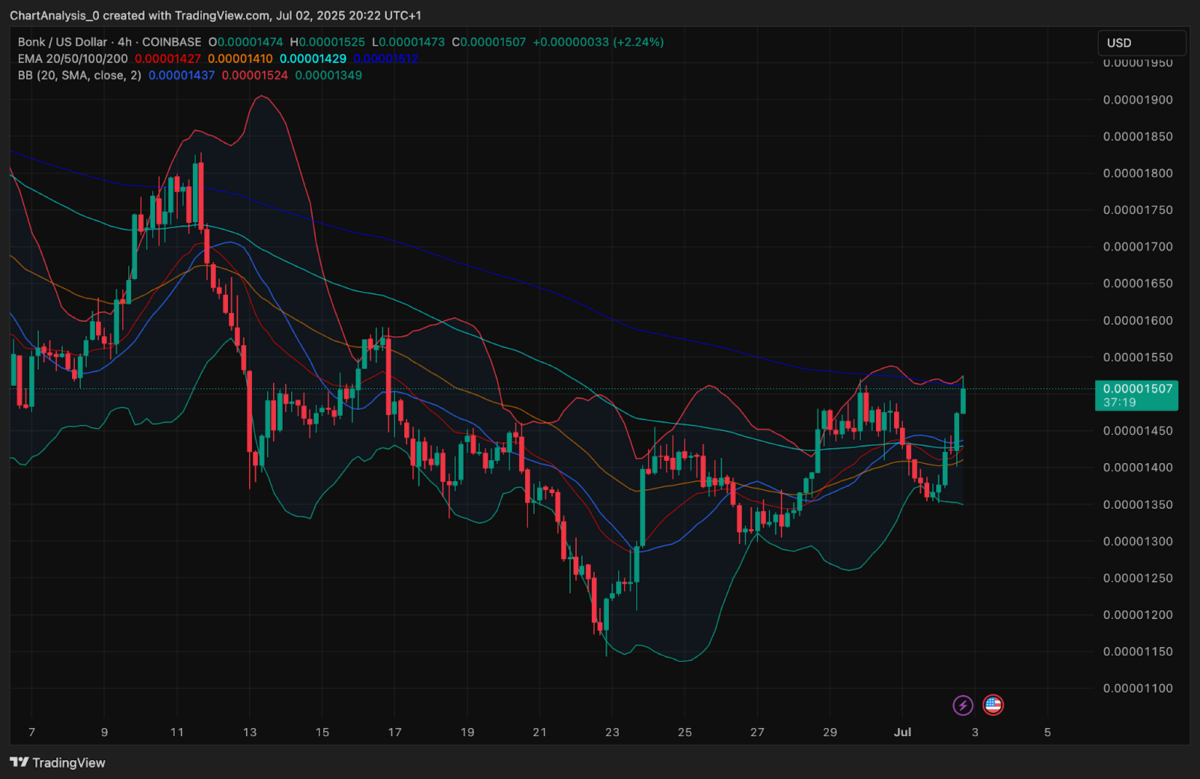Click the red EMA value 0.00001427

click(170, 58)
